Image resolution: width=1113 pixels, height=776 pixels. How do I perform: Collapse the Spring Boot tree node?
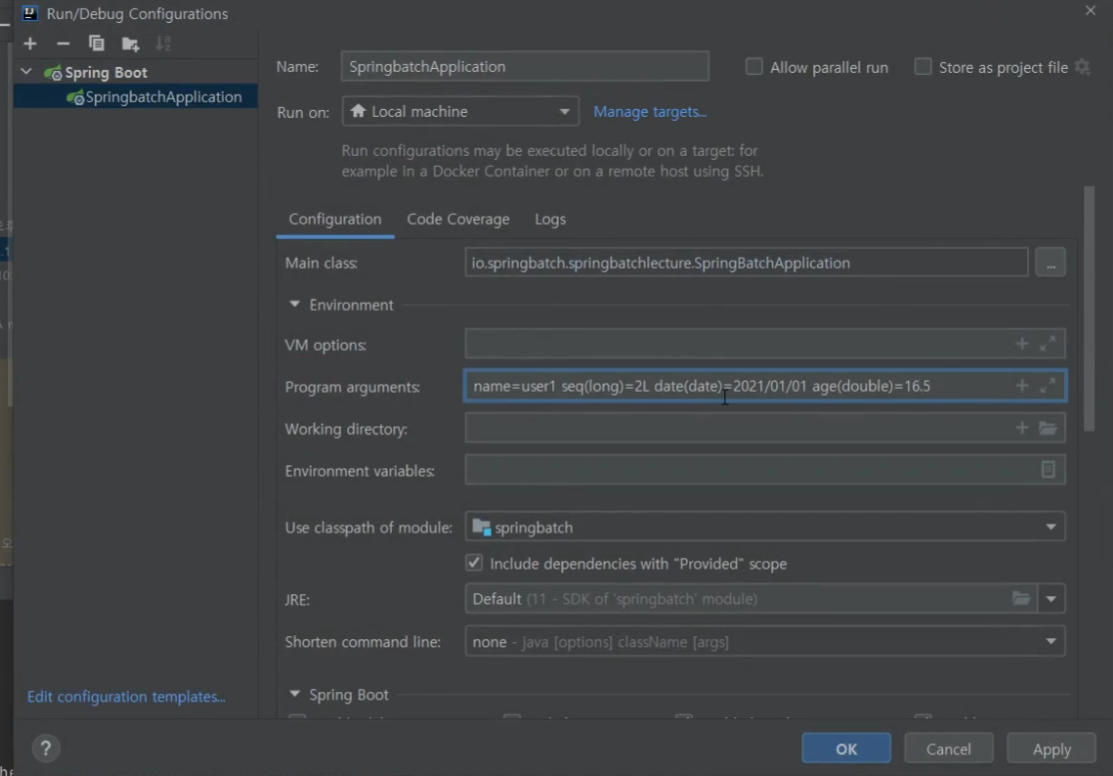[x=26, y=72]
